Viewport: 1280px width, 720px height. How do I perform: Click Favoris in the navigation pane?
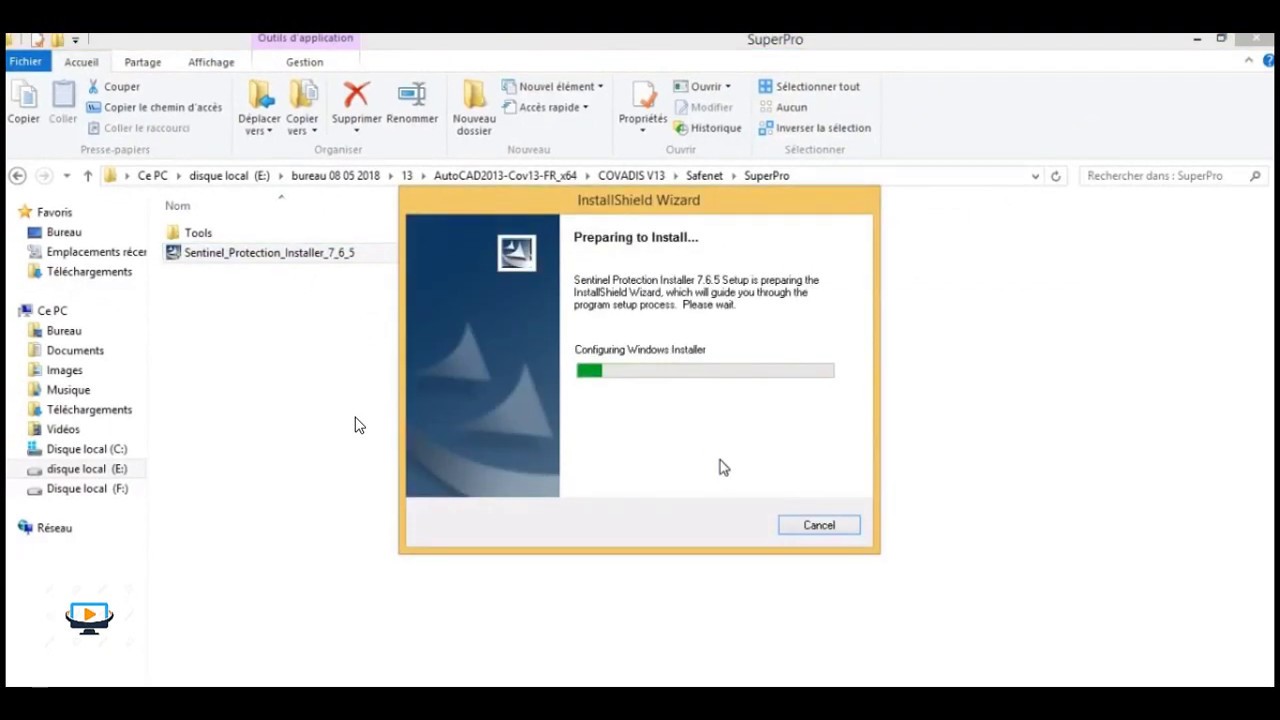[54, 212]
